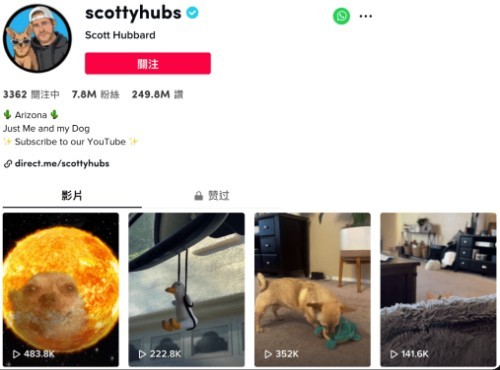This screenshot has height=370, width=500.
Task: Open the hanging duck car video thumbnail
Action: [x=187, y=290]
